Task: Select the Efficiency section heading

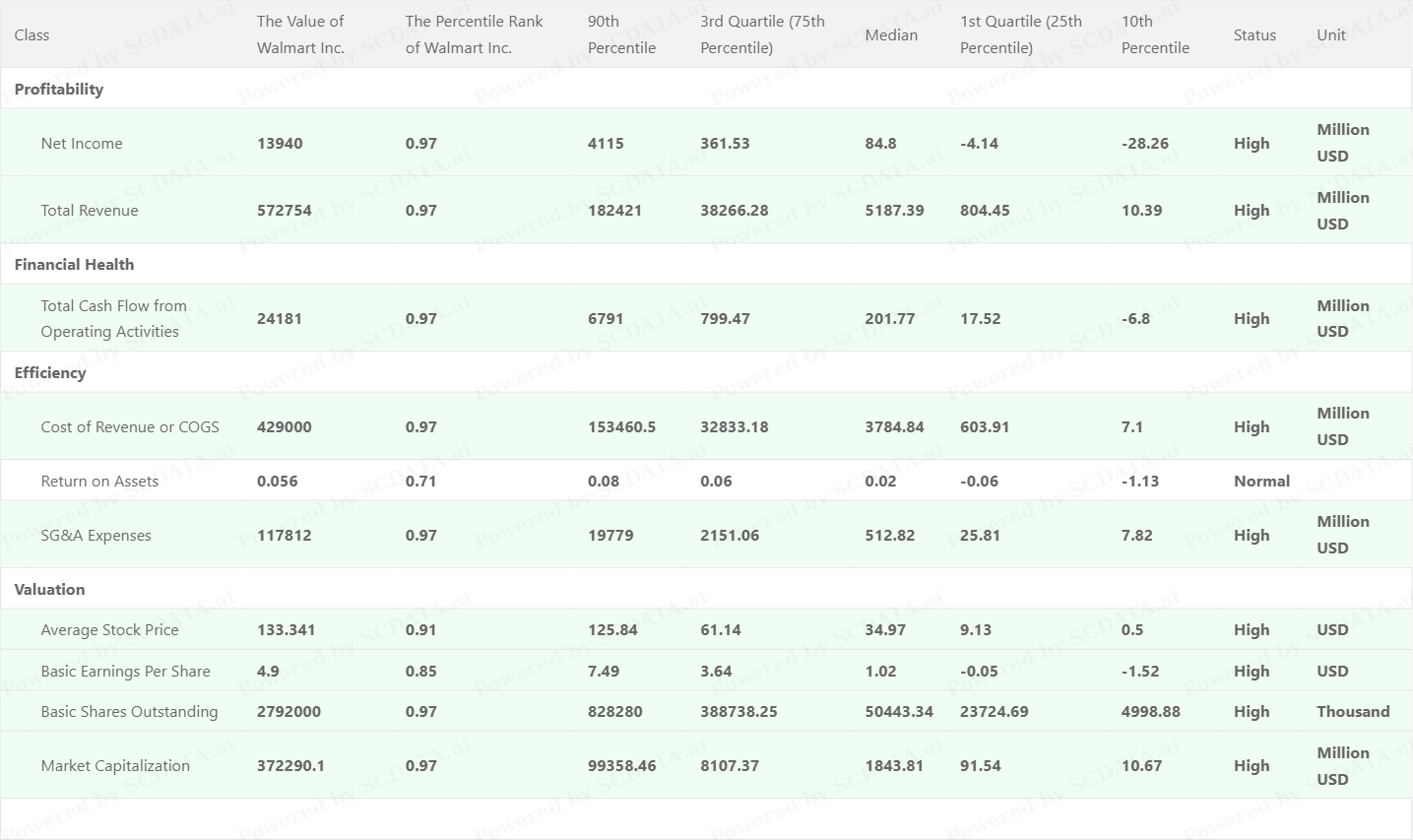Action: pyautogui.click(x=50, y=372)
